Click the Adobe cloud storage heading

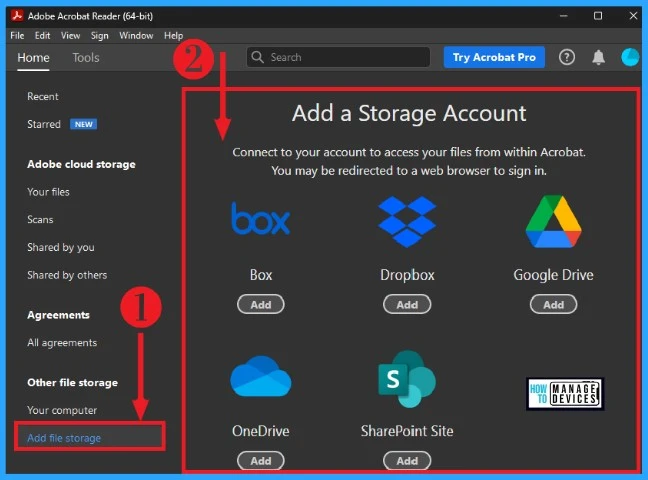pos(81,164)
